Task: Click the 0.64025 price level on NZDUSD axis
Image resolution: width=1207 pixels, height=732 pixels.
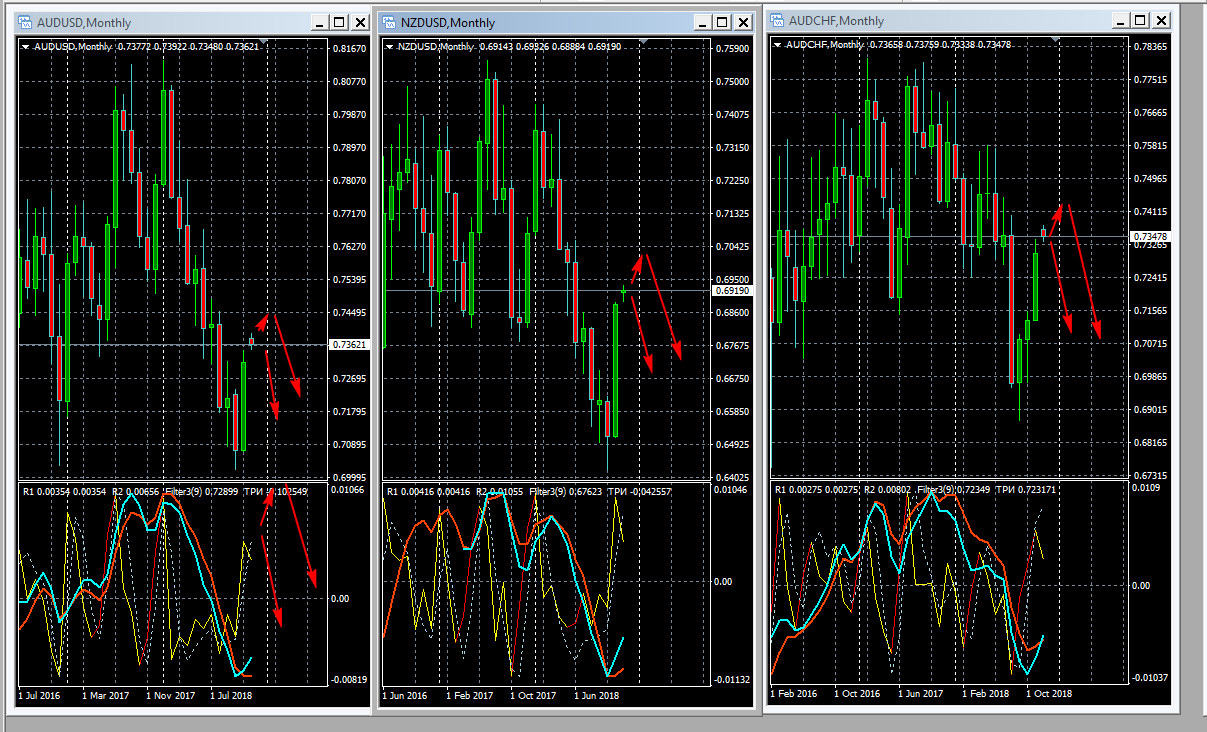Action: pyautogui.click(x=731, y=477)
